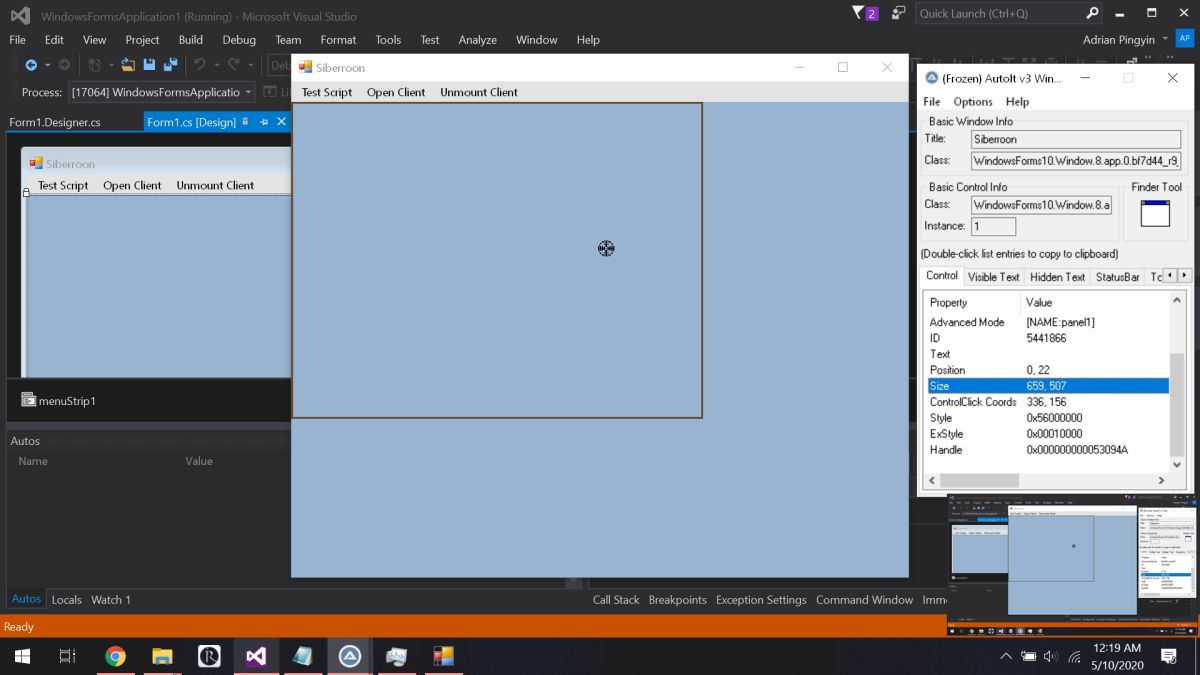Click Unmount Client in the designer form
Image resolution: width=1200 pixels, height=675 pixels.
(215, 185)
